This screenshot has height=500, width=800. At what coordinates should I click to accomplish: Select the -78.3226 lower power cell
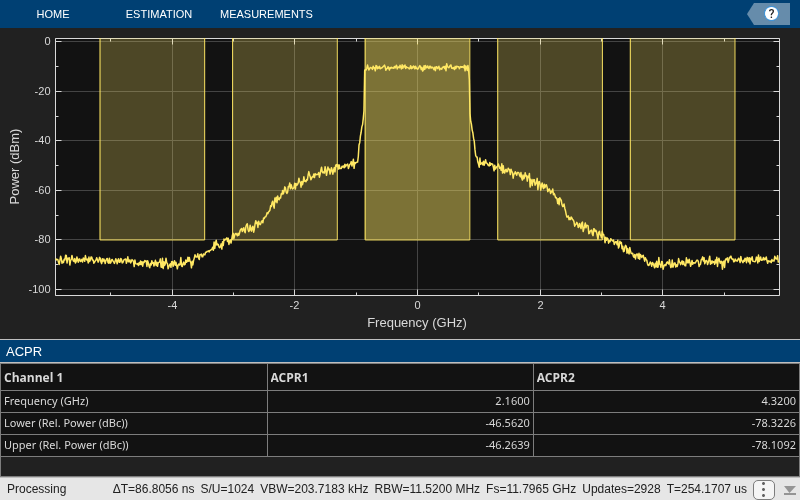pos(666,423)
